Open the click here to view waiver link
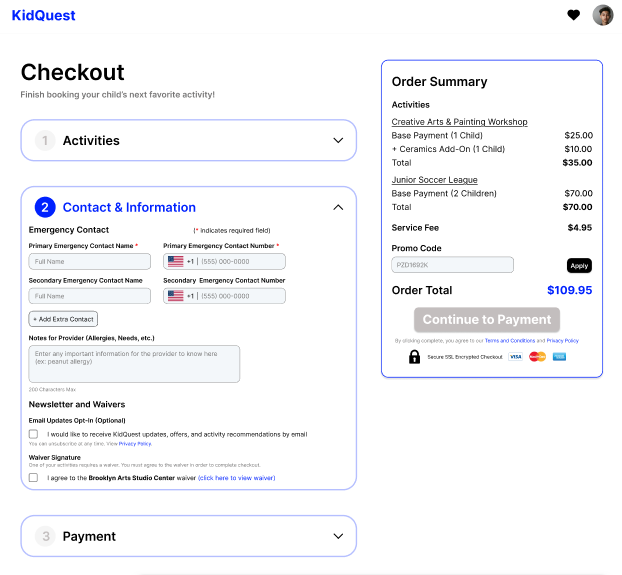 [236, 478]
